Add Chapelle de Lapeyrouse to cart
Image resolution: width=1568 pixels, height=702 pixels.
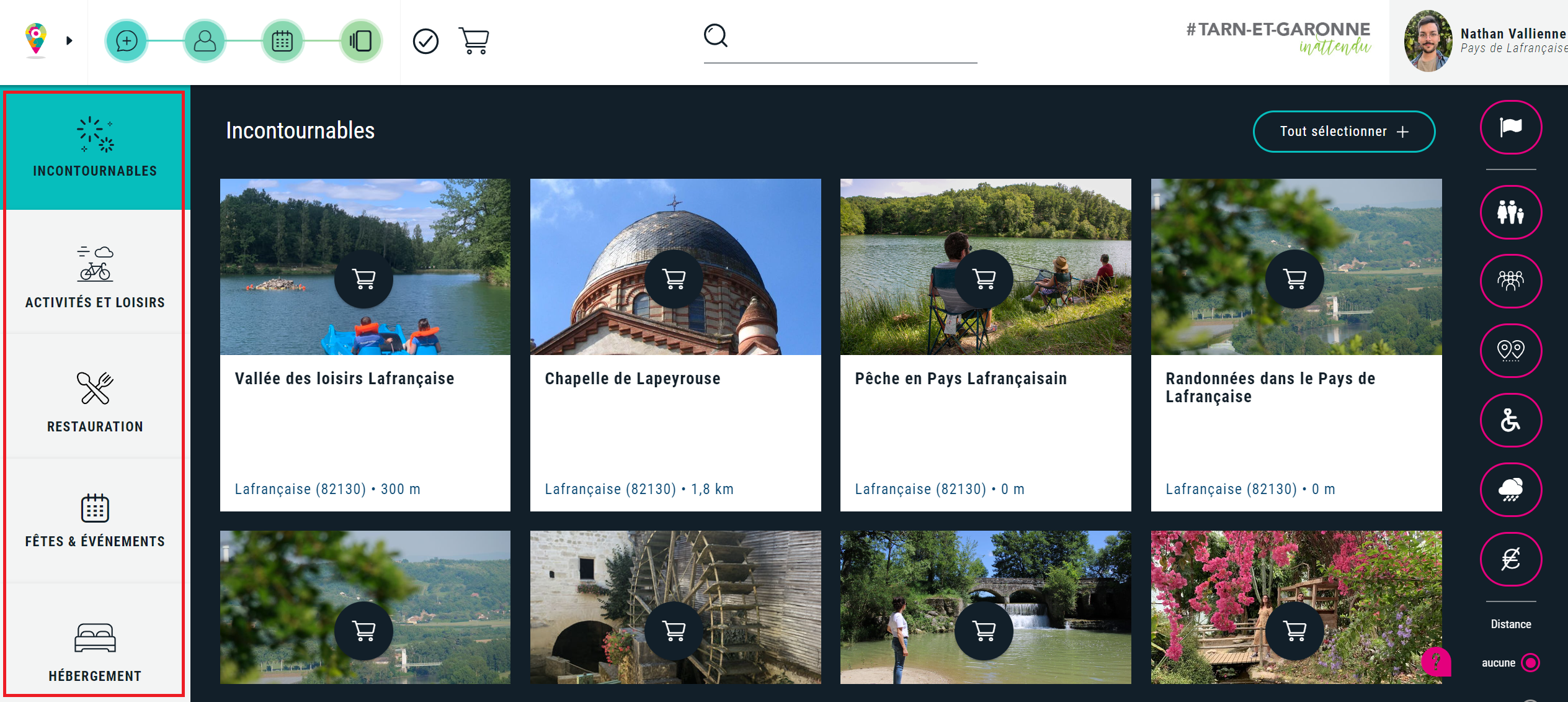(x=674, y=279)
